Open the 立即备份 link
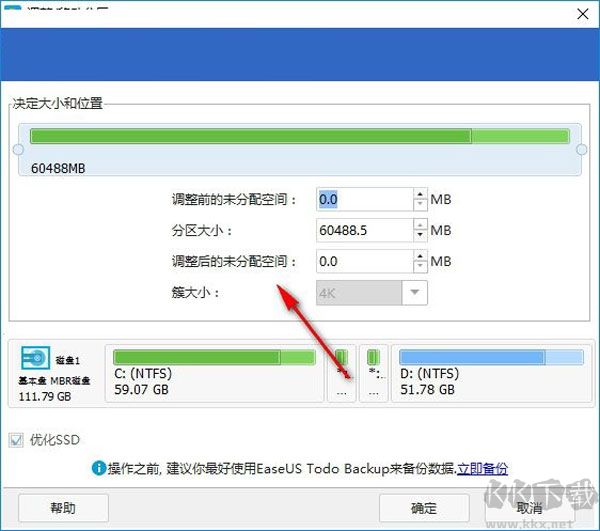Viewport: 600px width, 531px height. [x=483, y=469]
